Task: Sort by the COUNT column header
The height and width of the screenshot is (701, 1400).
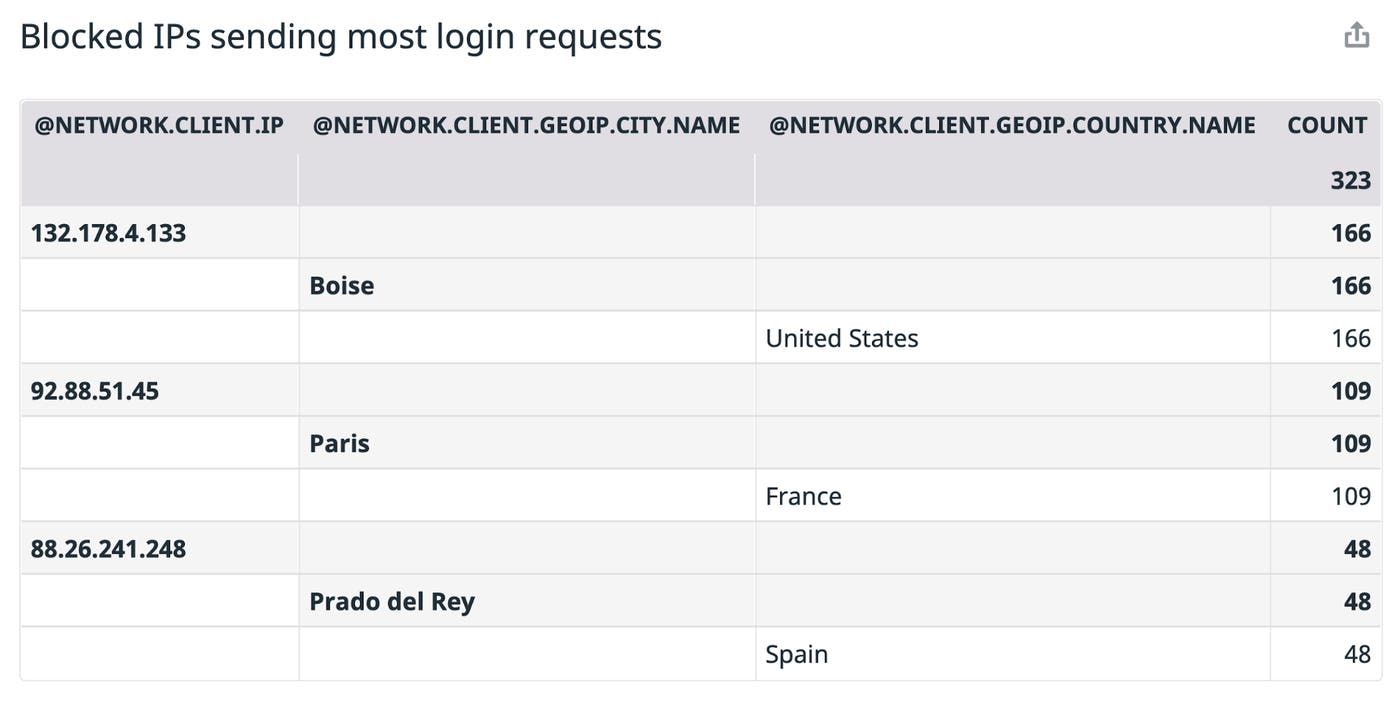Action: (1326, 123)
